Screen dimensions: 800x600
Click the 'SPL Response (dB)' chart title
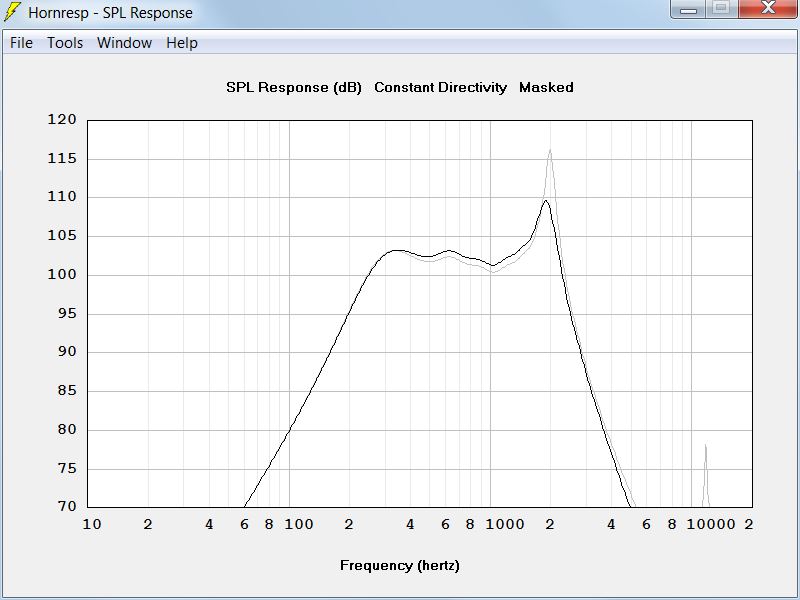(x=294, y=88)
